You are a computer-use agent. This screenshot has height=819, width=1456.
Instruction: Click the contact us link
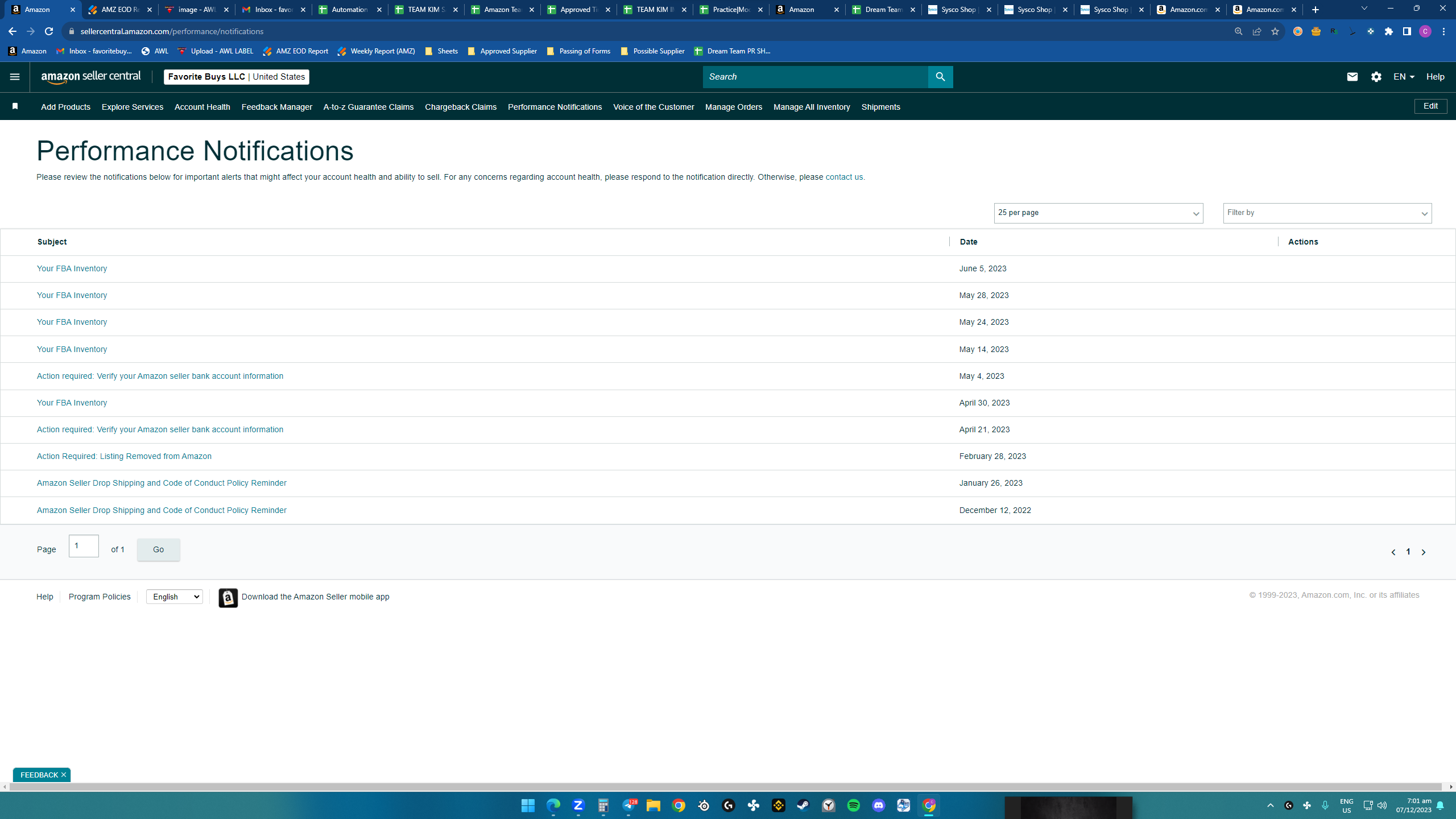tap(844, 177)
